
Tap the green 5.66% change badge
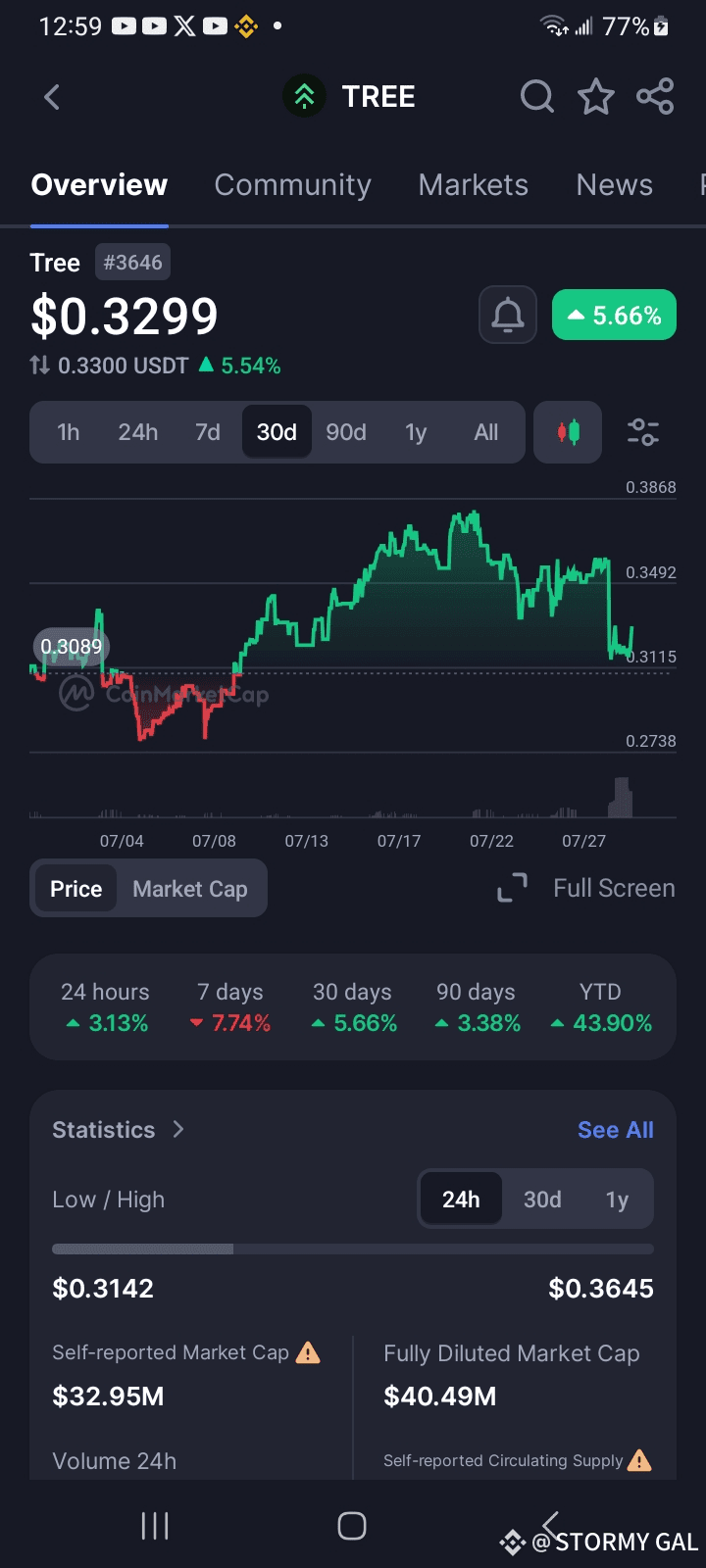coord(614,315)
